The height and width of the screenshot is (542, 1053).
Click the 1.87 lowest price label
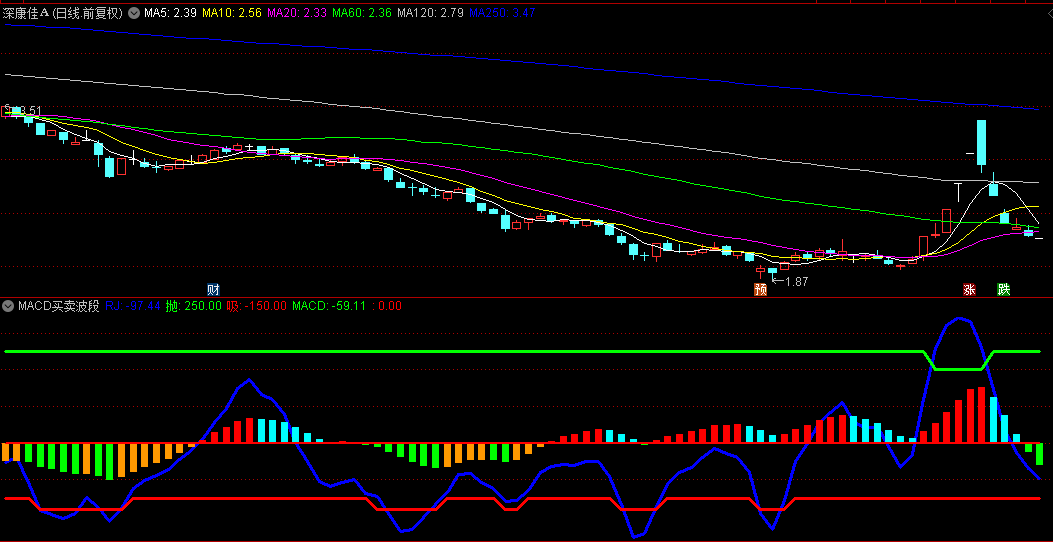coord(796,282)
